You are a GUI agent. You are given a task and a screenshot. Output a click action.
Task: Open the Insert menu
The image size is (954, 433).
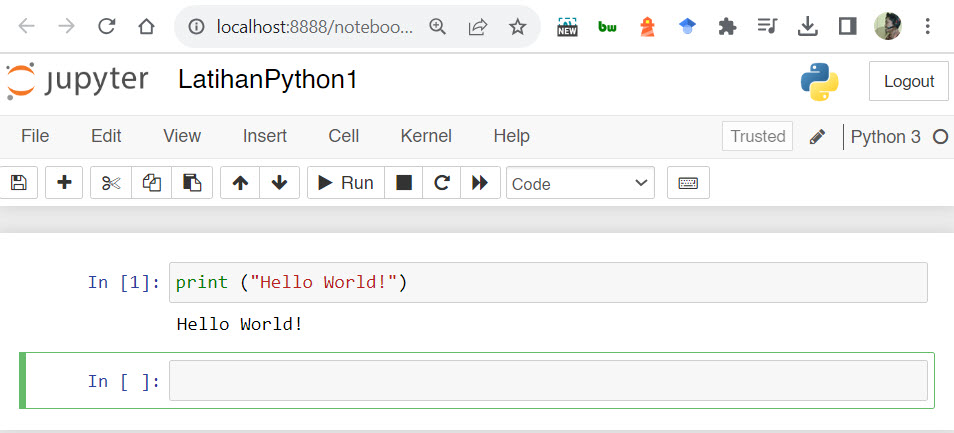(265, 136)
